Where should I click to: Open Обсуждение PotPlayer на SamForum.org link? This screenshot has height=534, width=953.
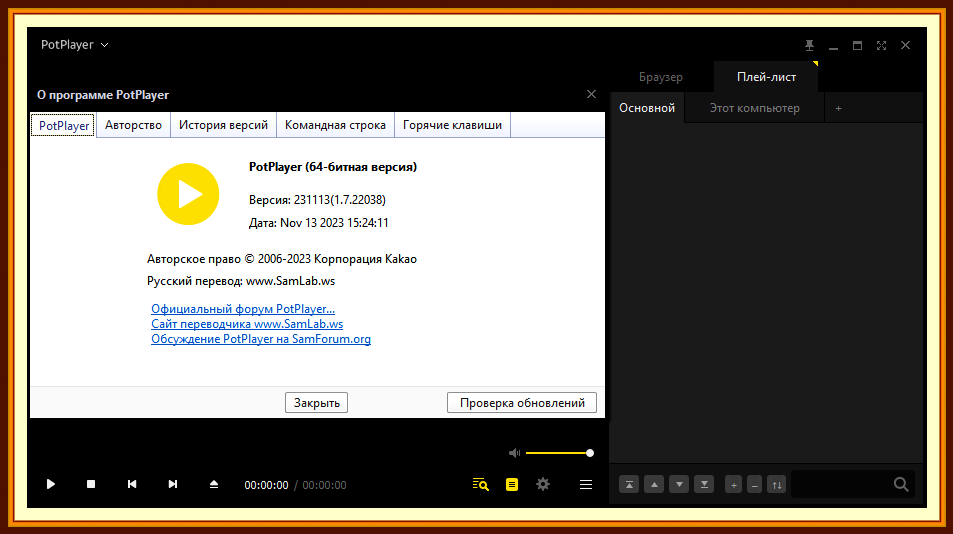pyautogui.click(x=261, y=339)
